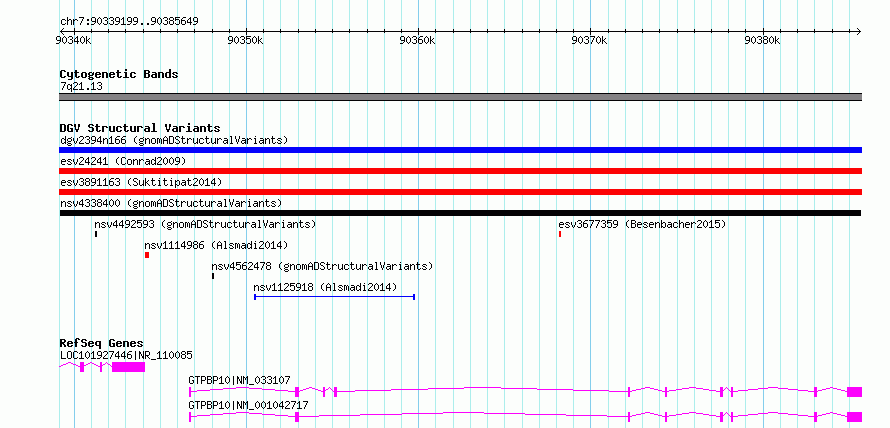This screenshot has height=428, width=890.
Task: Open the nsv1125918 (Alsmadi2014) label
Action: (x=325, y=287)
